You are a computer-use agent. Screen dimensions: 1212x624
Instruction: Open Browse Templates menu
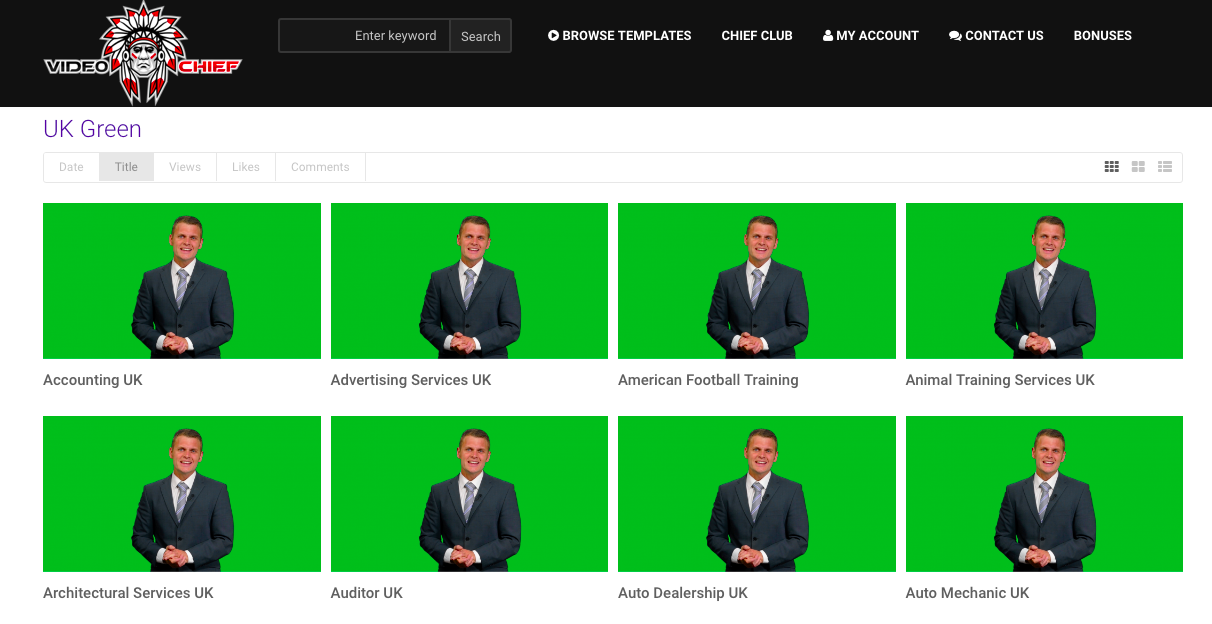click(620, 35)
